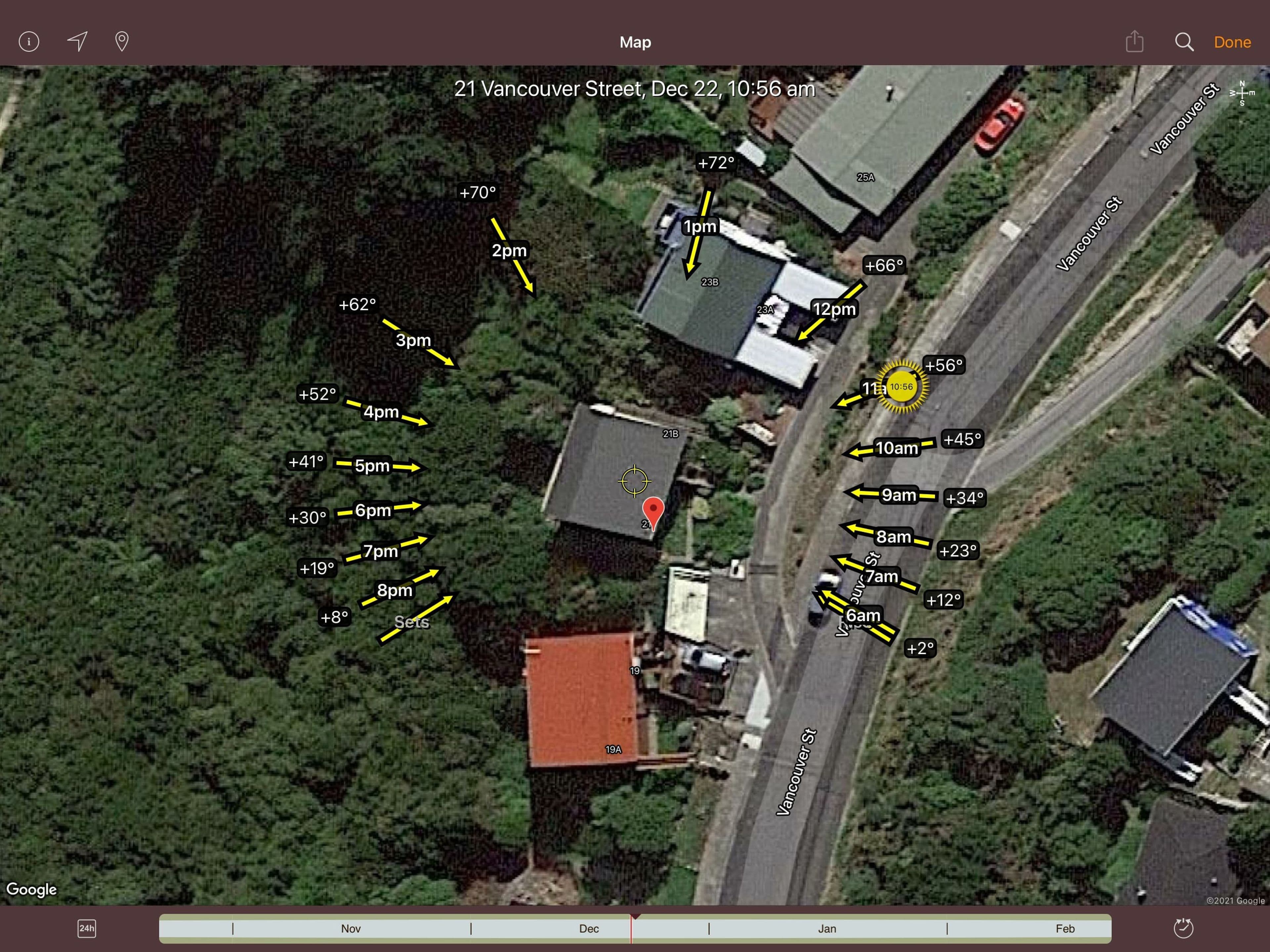
Task: Select the 1pm sun direction label
Action: 699,226
